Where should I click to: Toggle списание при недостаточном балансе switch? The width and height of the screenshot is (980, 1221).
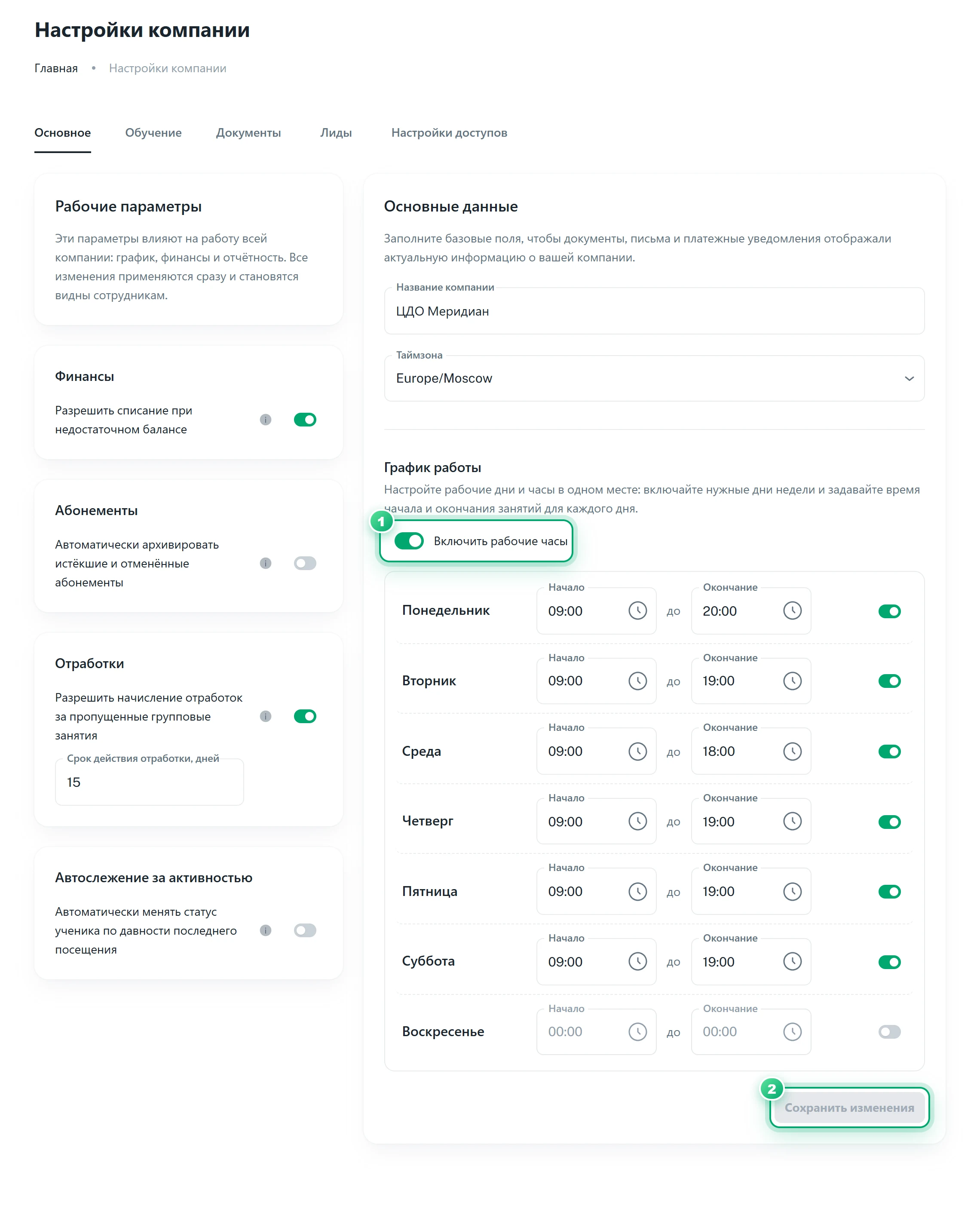[x=305, y=420]
